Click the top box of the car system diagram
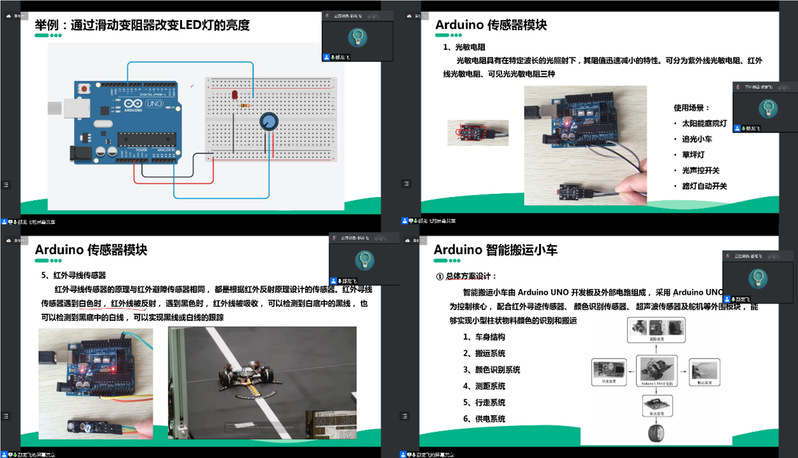This screenshot has width=798, height=458. 656,330
